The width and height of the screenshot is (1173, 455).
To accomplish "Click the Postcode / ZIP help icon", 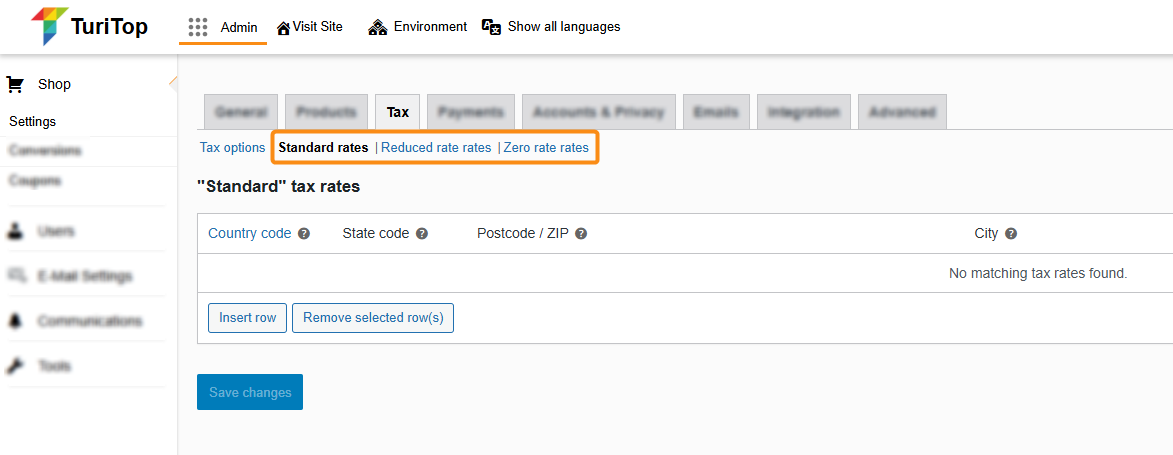I will coord(581,234).
